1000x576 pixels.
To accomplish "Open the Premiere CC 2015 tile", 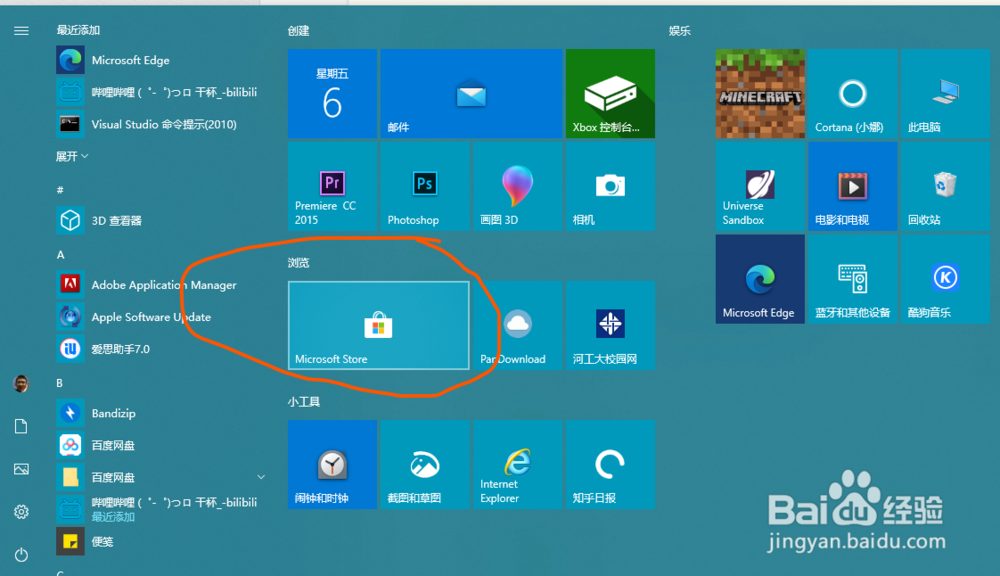I will point(332,186).
